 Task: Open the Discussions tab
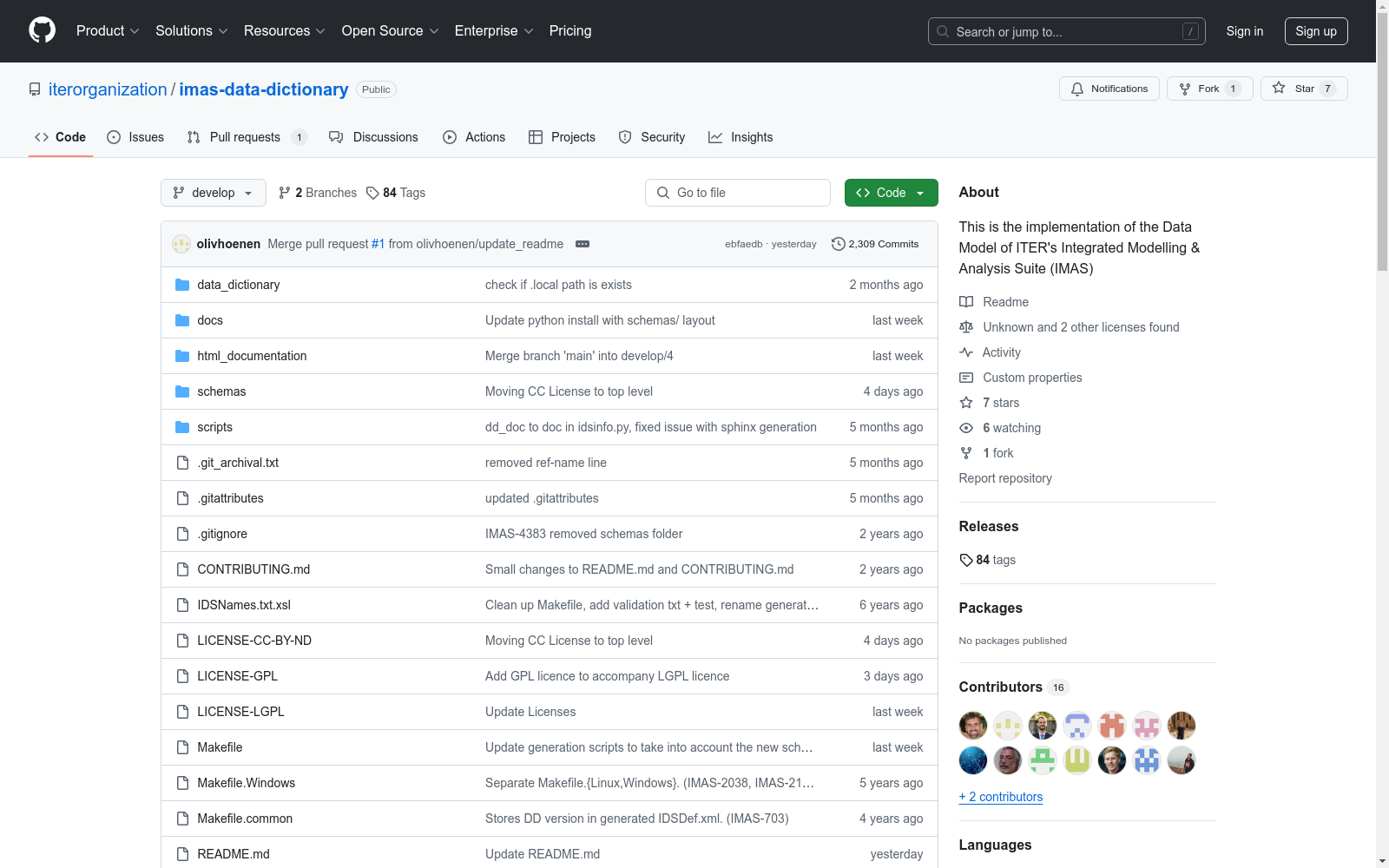coord(373,137)
